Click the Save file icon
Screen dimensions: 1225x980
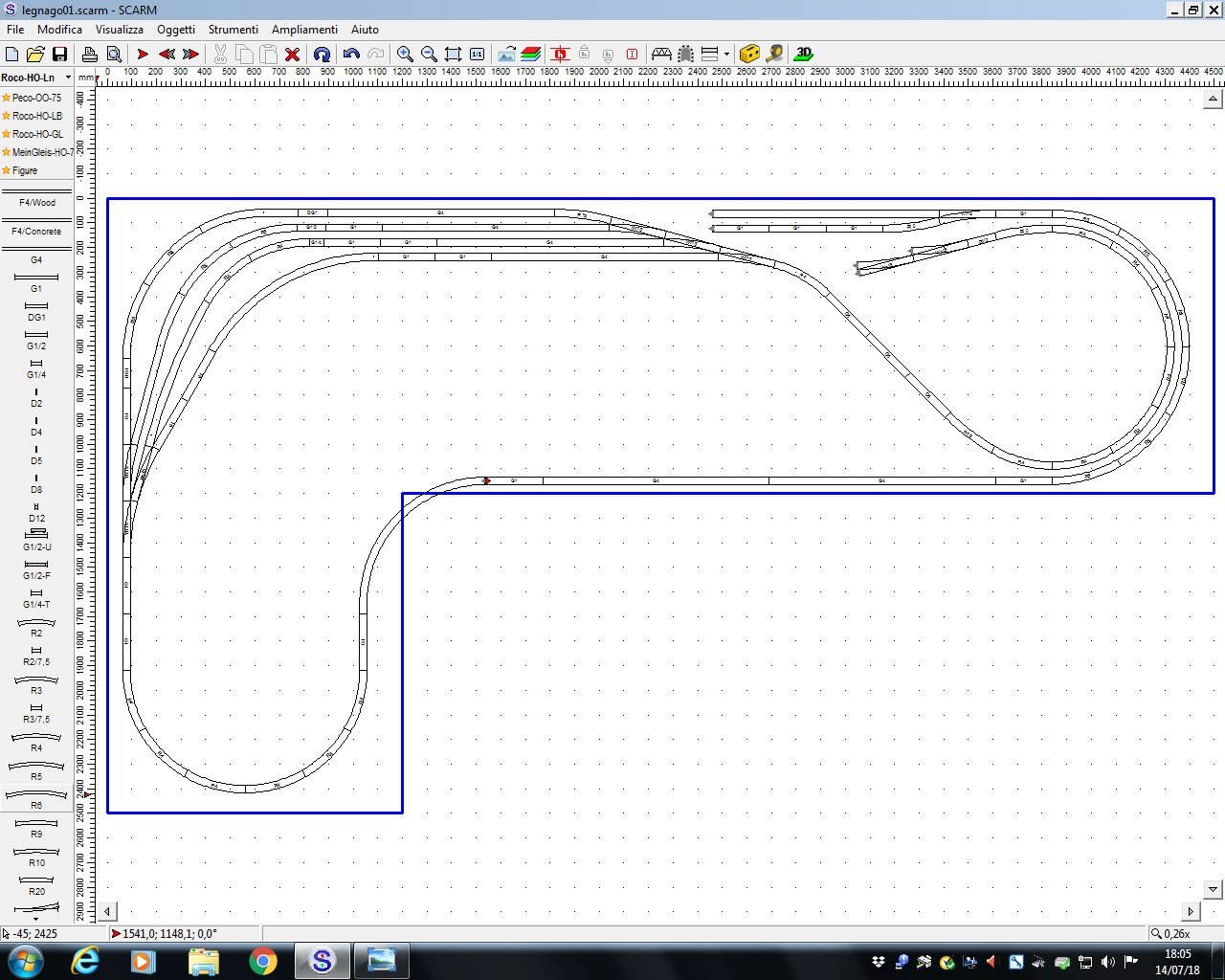[x=59, y=55]
